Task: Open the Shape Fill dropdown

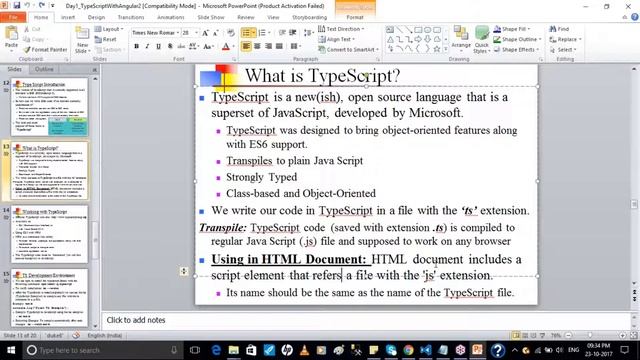Action: pos(512,29)
